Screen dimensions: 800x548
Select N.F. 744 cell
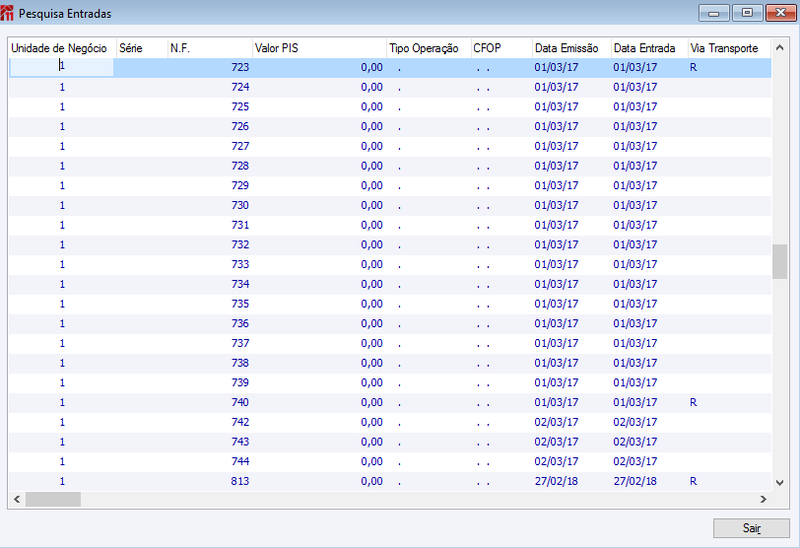point(210,462)
